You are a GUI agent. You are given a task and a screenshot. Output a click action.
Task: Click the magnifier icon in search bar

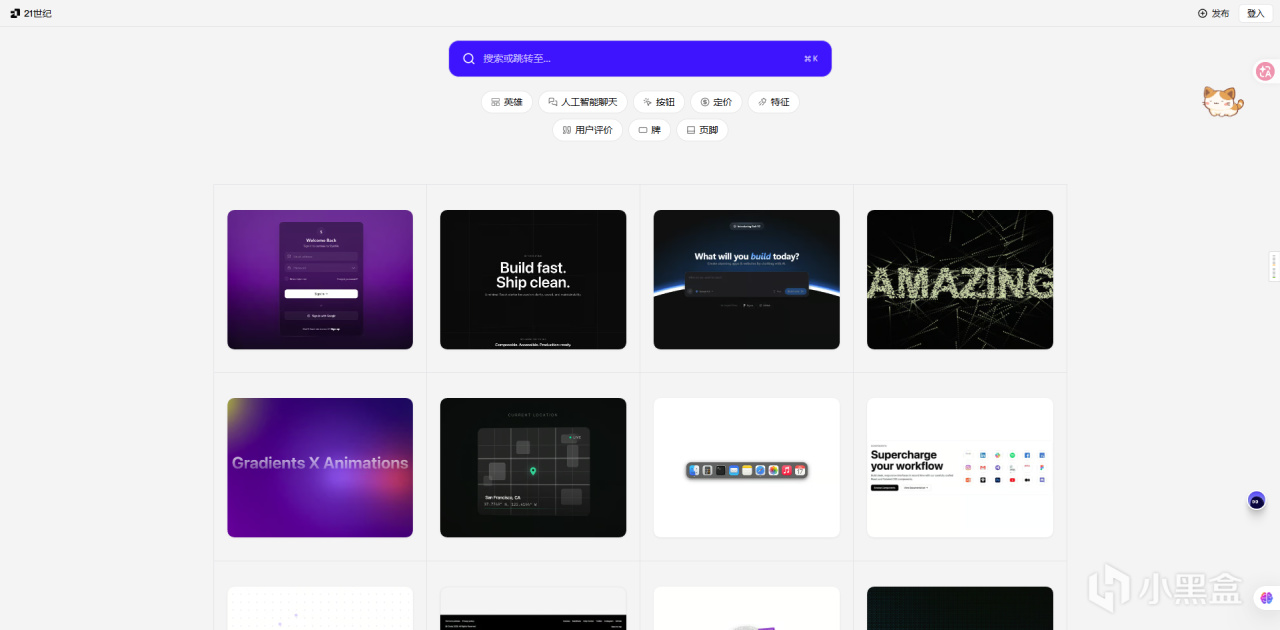(x=469, y=58)
